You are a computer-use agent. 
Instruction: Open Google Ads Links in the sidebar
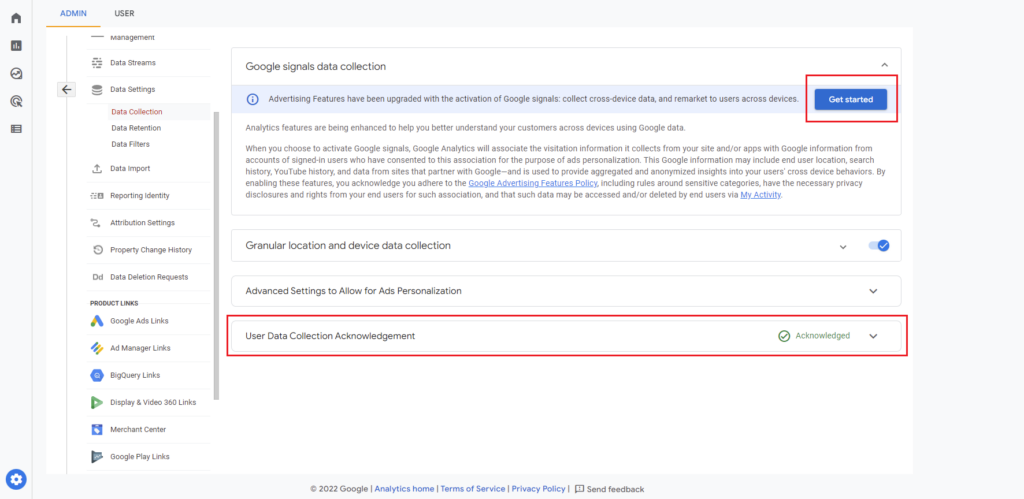tap(139, 321)
